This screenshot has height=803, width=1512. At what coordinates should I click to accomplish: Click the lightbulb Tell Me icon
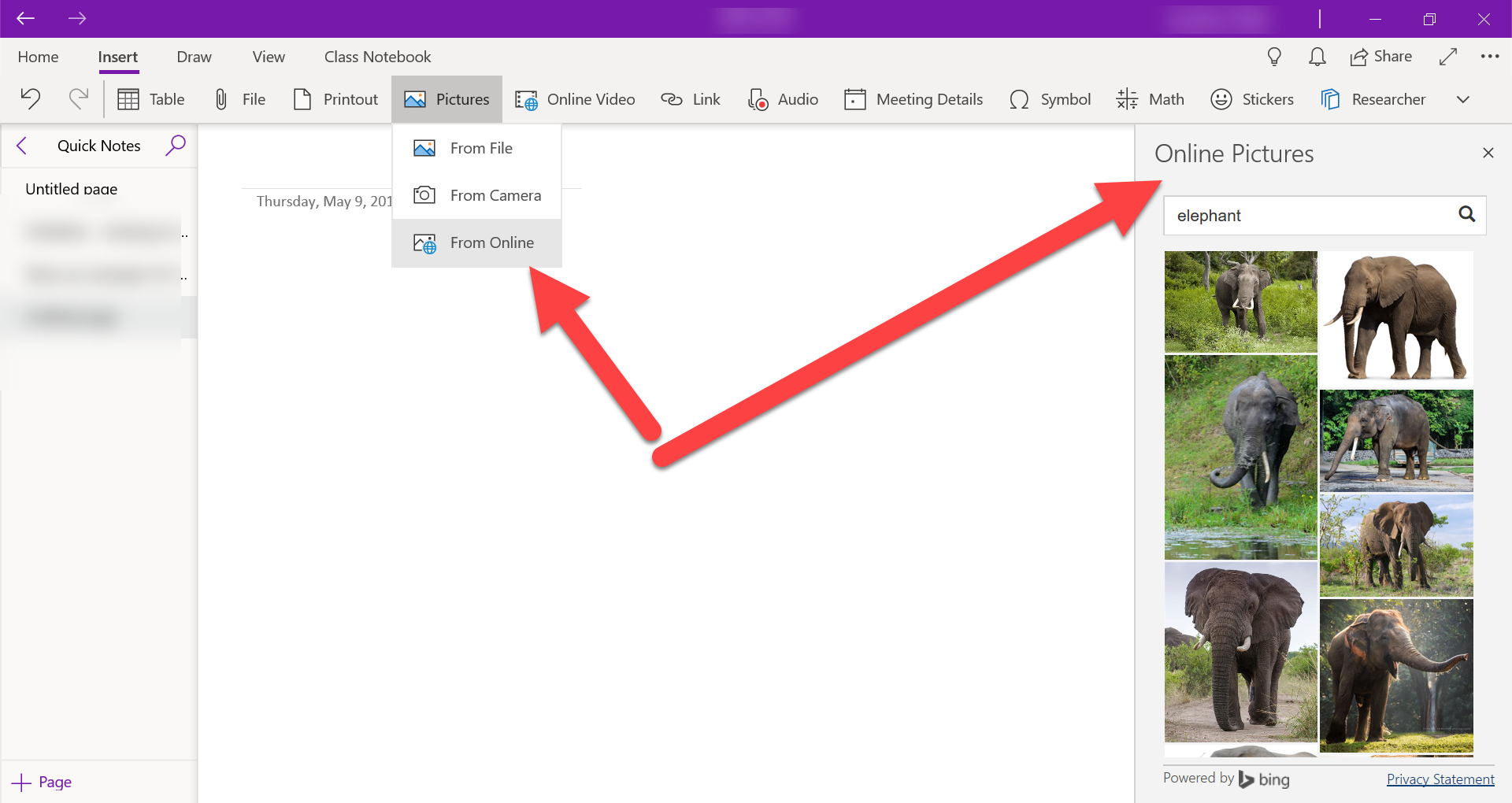point(1274,57)
